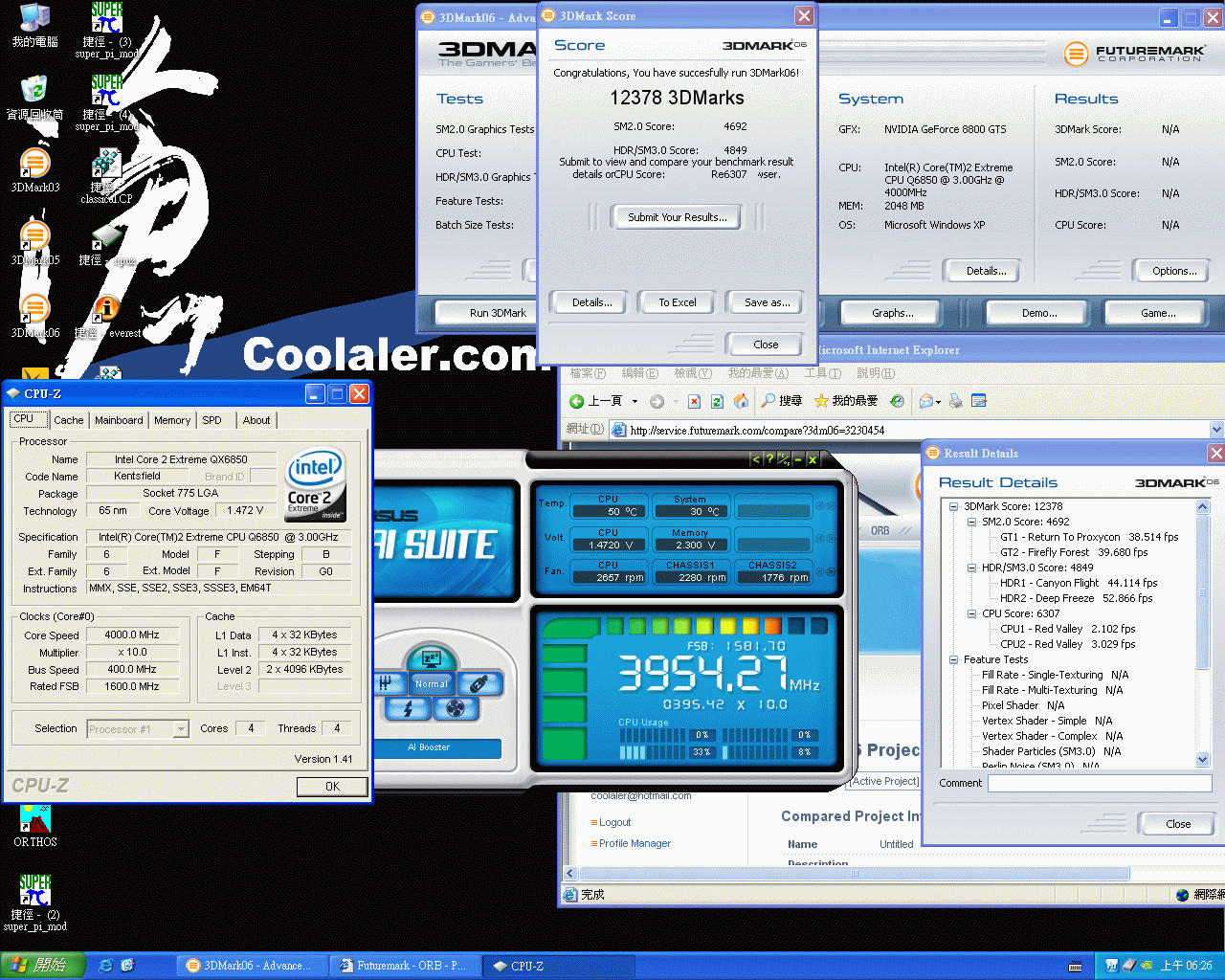
Task: Click the fan icon in AI Suite
Action: (x=456, y=709)
